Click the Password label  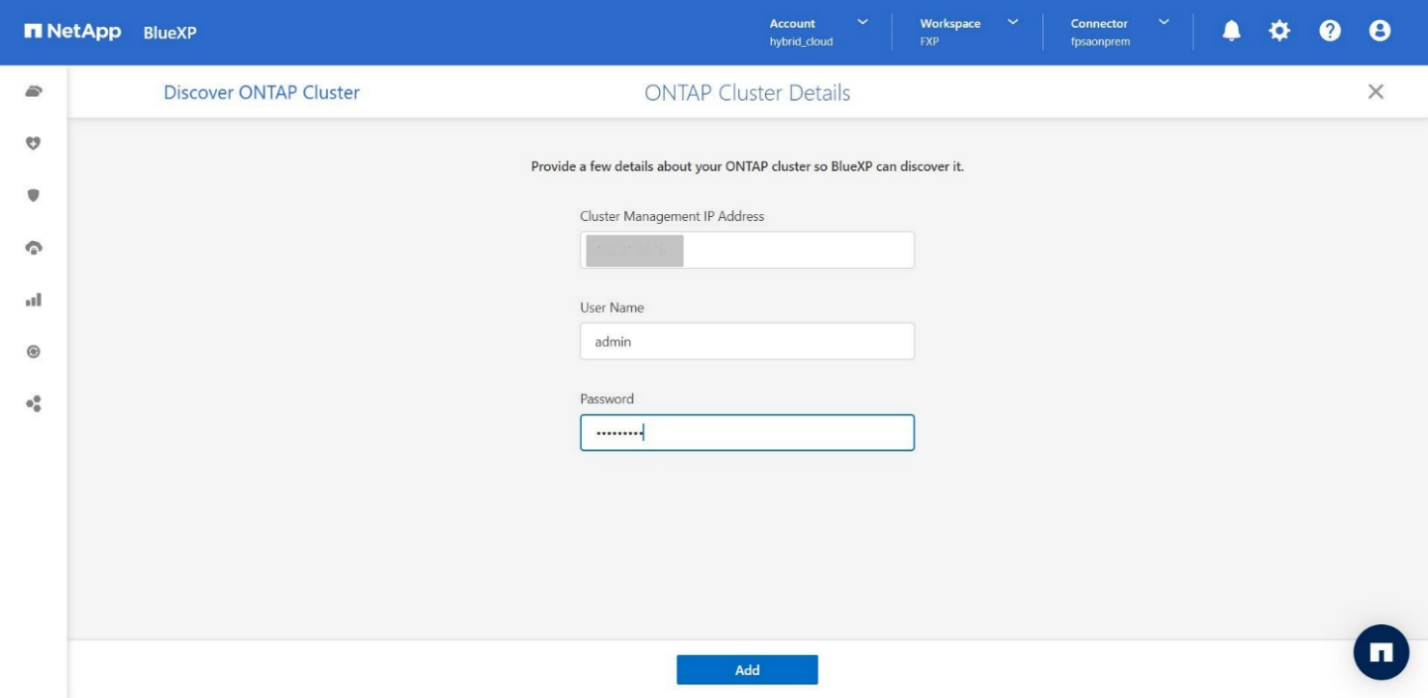click(607, 399)
